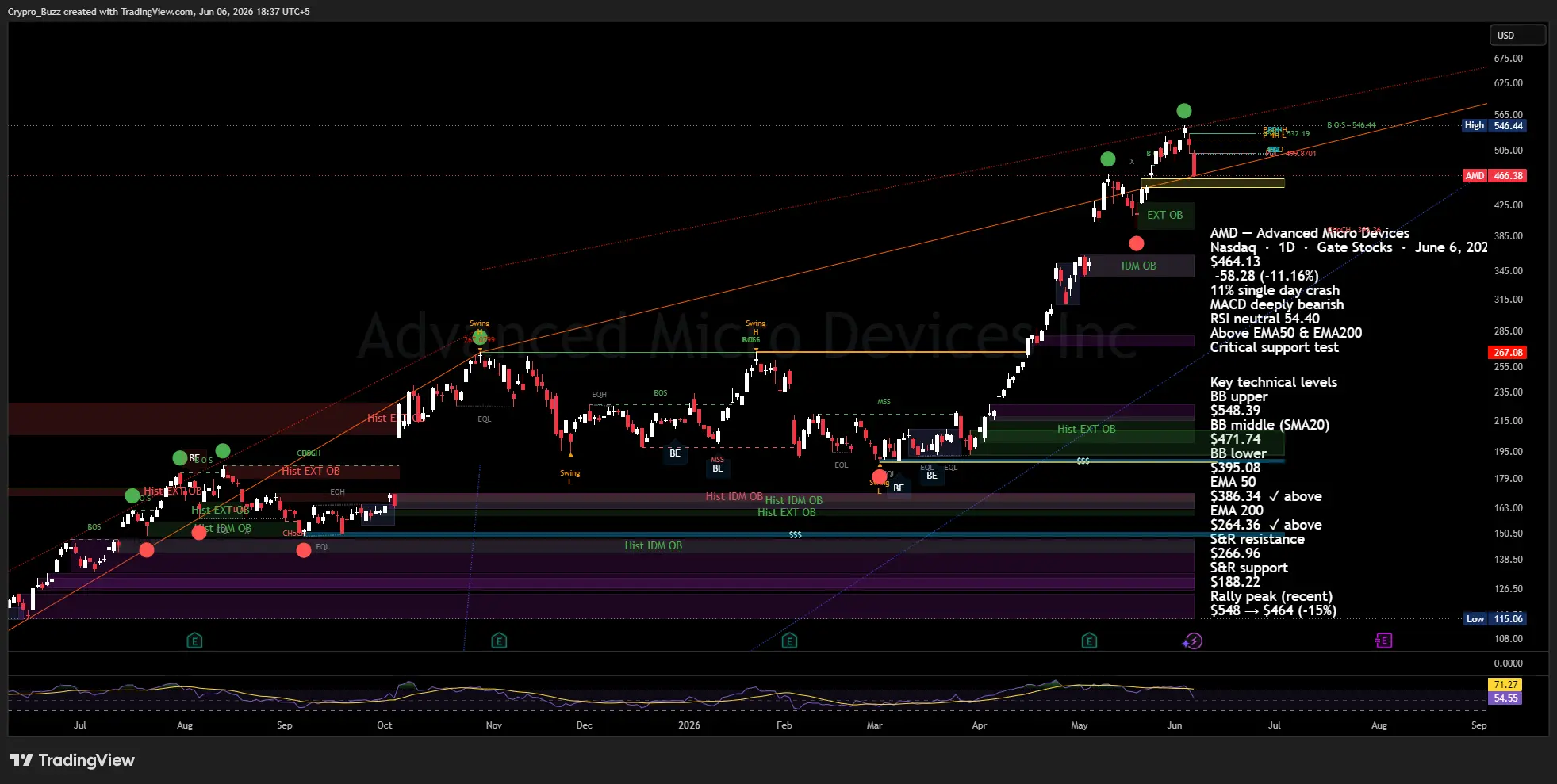1557x784 pixels.
Task: Open the earnings marker above the May label
Action: (x=1089, y=641)
